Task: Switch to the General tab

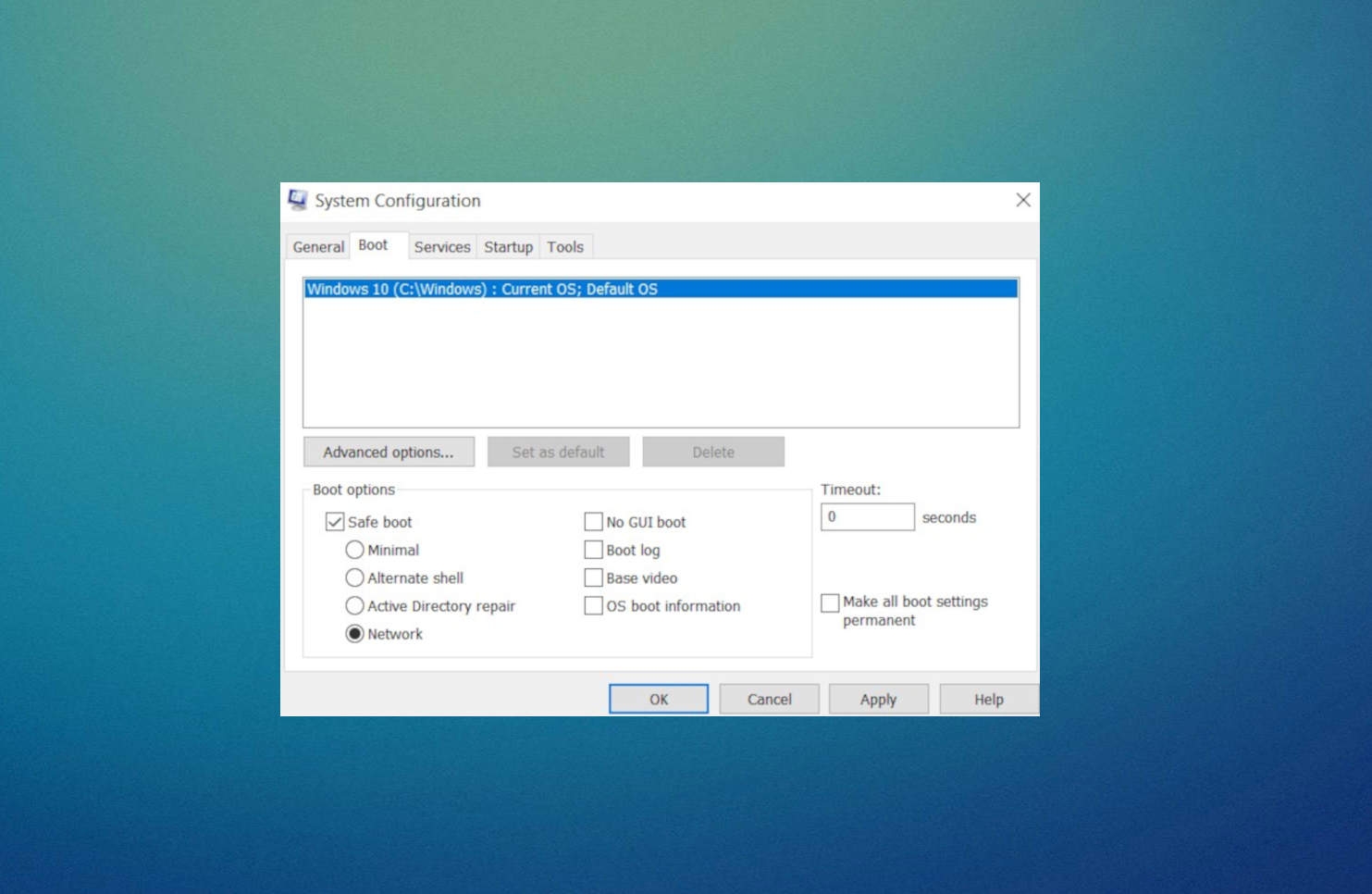Action: pos(318,247)
